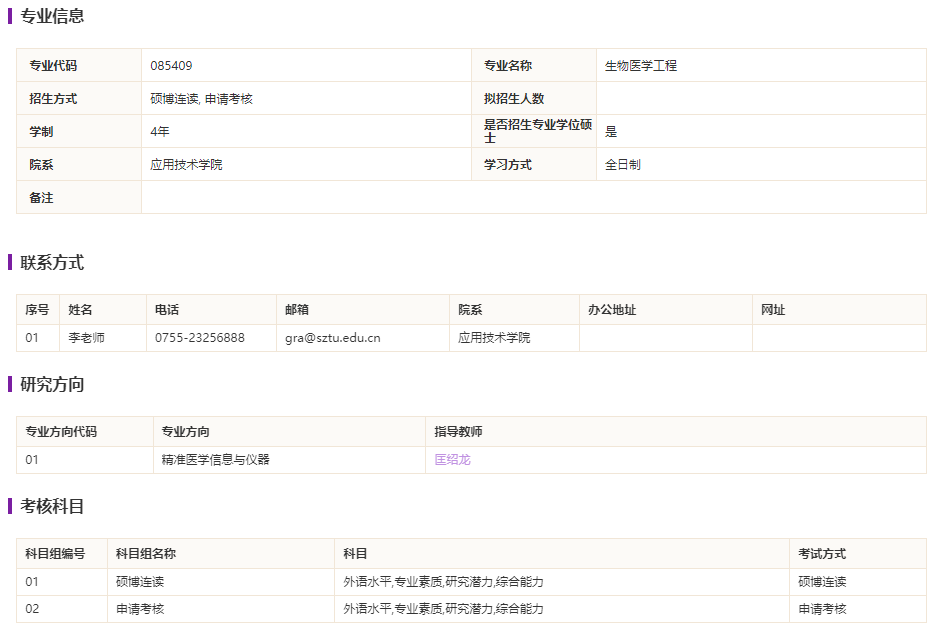The width and height of the screenshot is (934, 631).
Task: Click the 申请考核 subject group name
Action: tap(140, 609)
